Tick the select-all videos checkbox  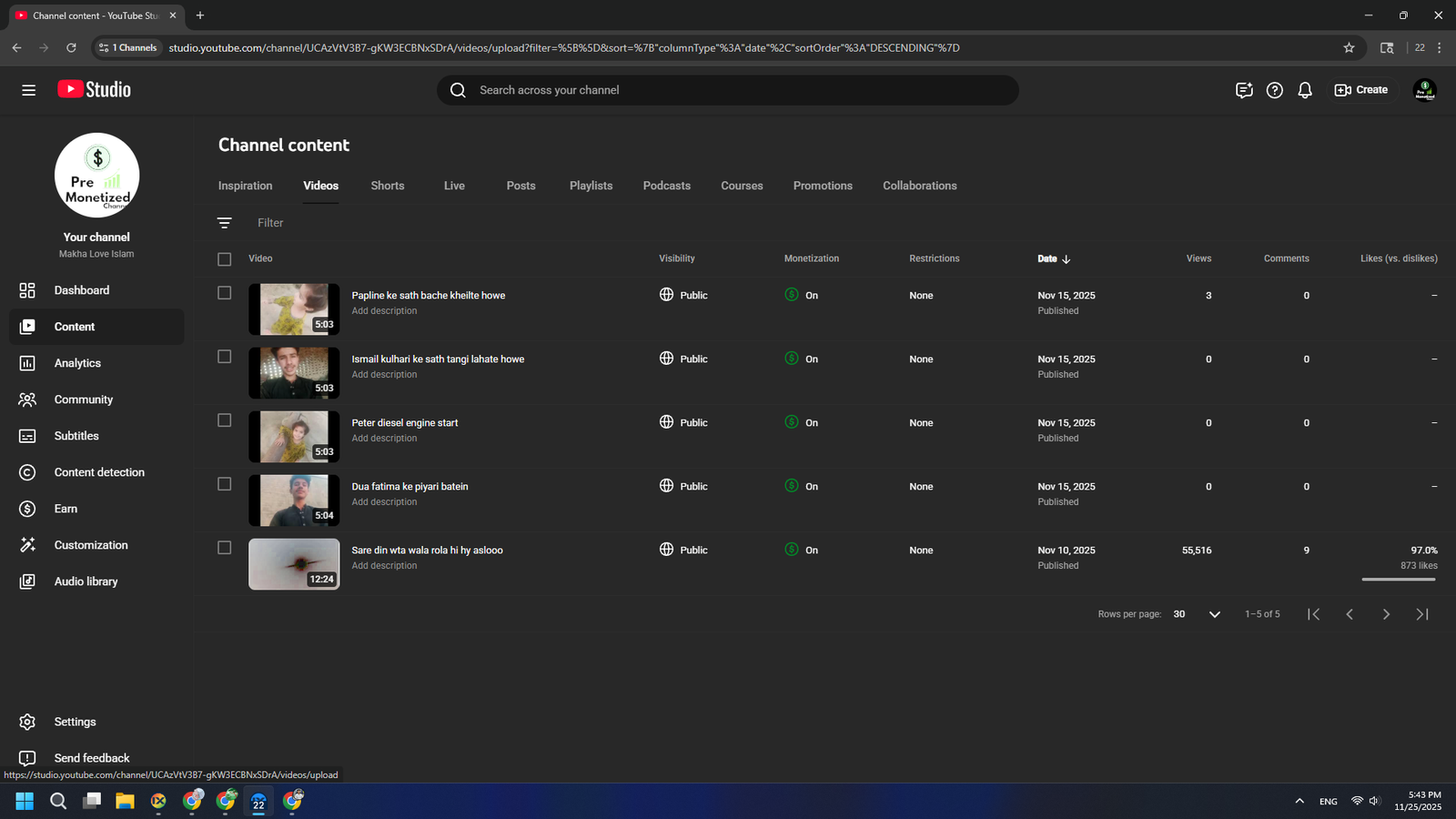(225, 259)
